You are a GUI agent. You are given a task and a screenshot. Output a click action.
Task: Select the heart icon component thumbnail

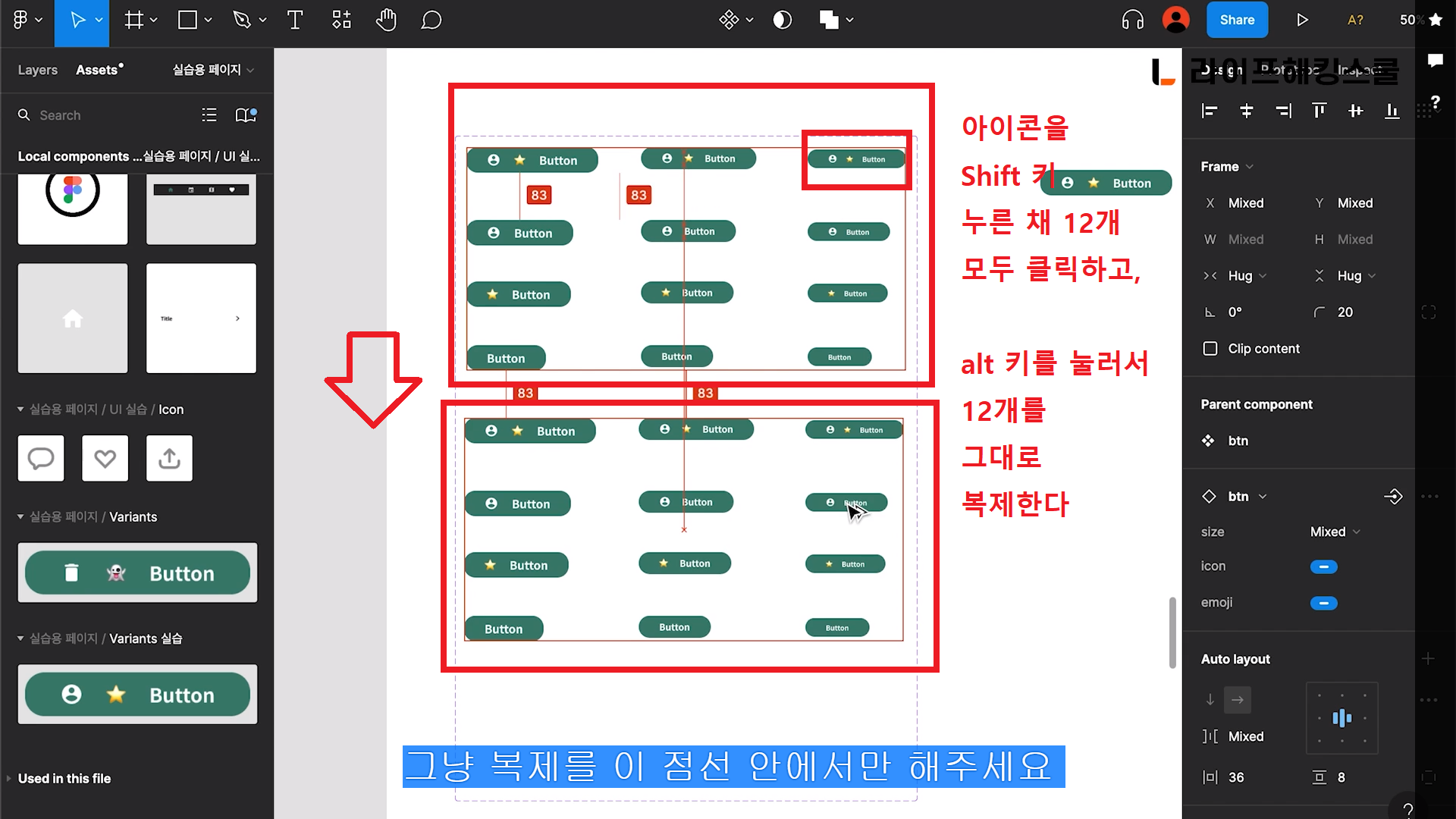tap(105, 458)
